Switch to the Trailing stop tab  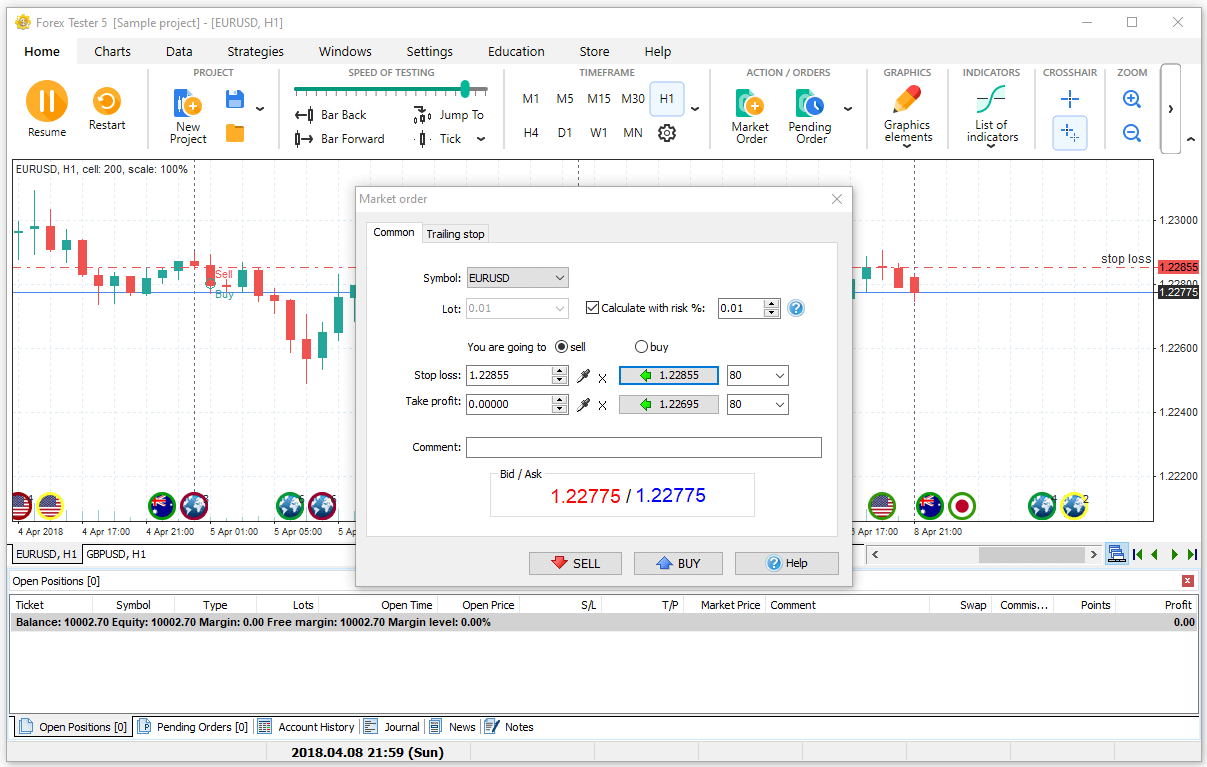(x=455, y=234)
